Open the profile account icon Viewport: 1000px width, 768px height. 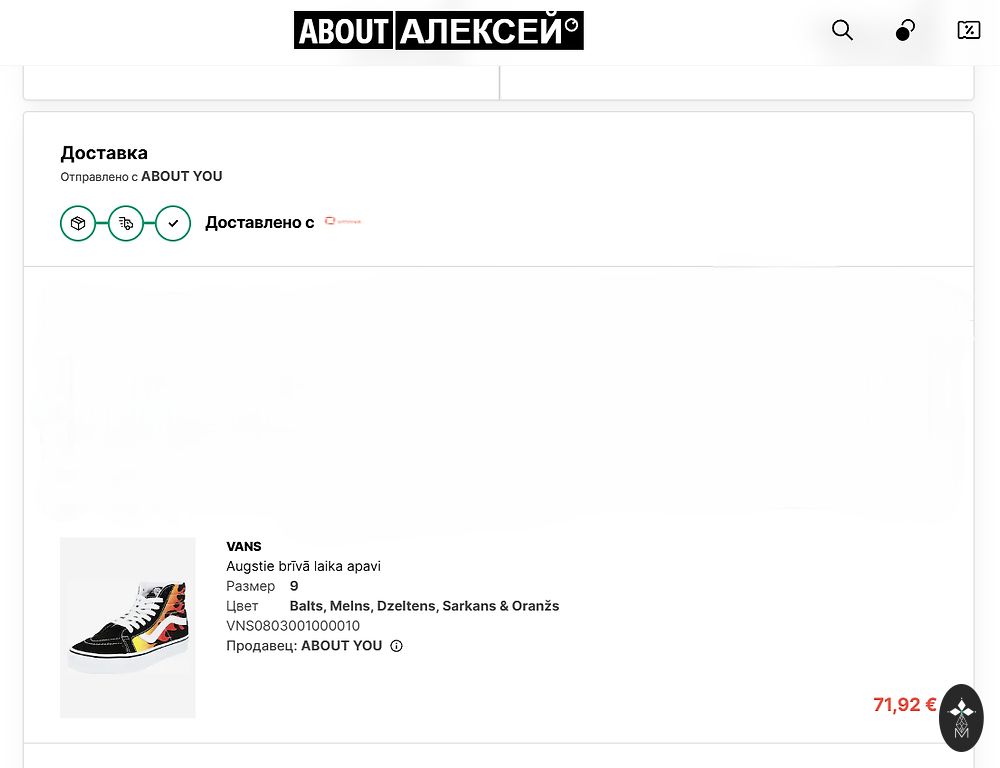(905, 30)
